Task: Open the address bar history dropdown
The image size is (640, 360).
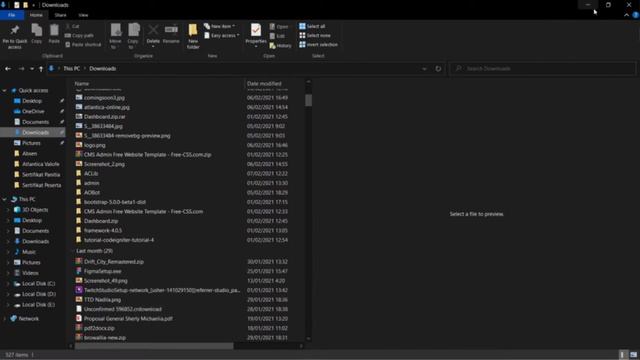Action: point(424,69)
